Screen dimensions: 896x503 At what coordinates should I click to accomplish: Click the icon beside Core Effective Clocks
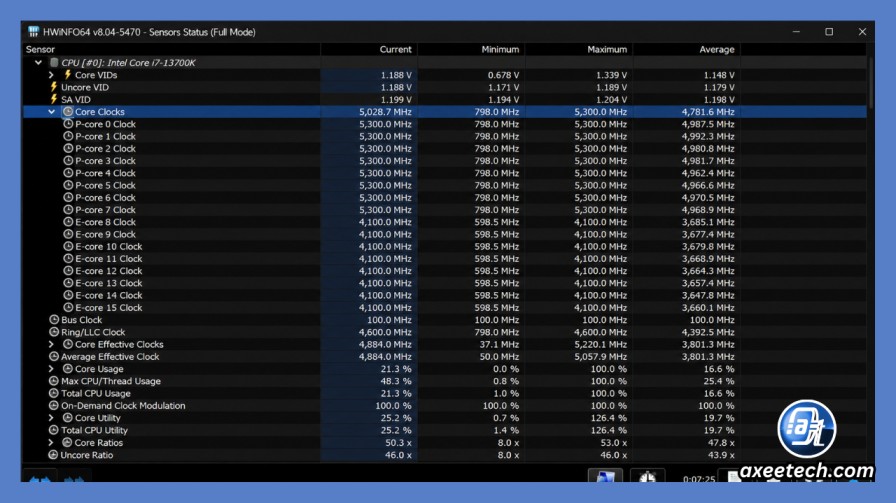(x=68, y=344)
